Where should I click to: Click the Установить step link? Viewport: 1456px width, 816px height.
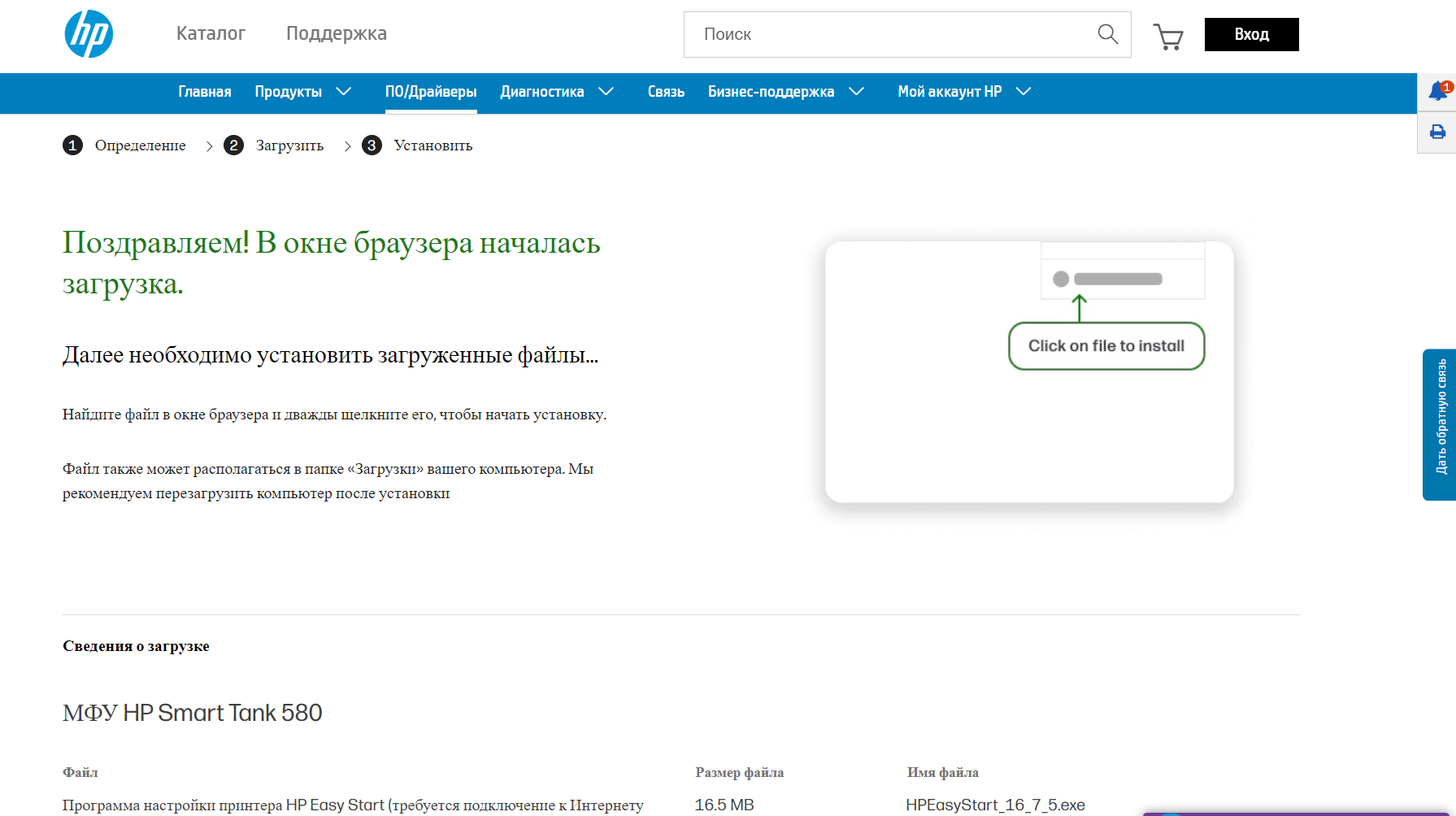pyautogui.click(x=433, y=145)
